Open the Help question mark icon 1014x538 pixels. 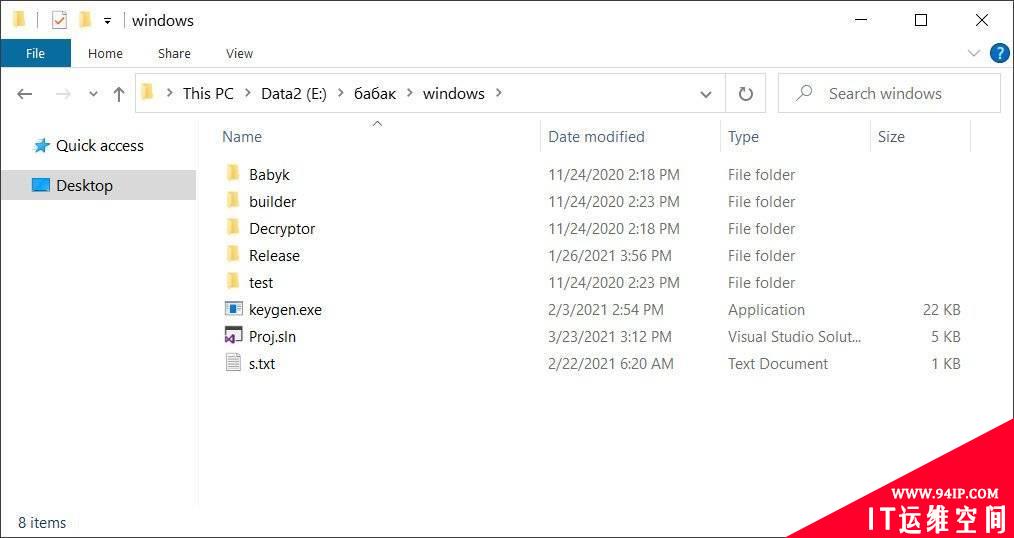pyautogui.click(x=1000, y=54)
